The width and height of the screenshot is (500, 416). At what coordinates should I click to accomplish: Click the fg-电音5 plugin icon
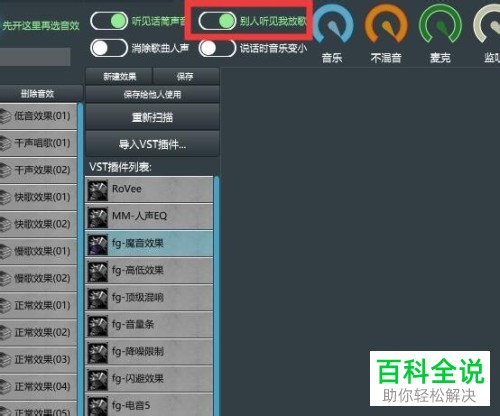click(98, 406)
